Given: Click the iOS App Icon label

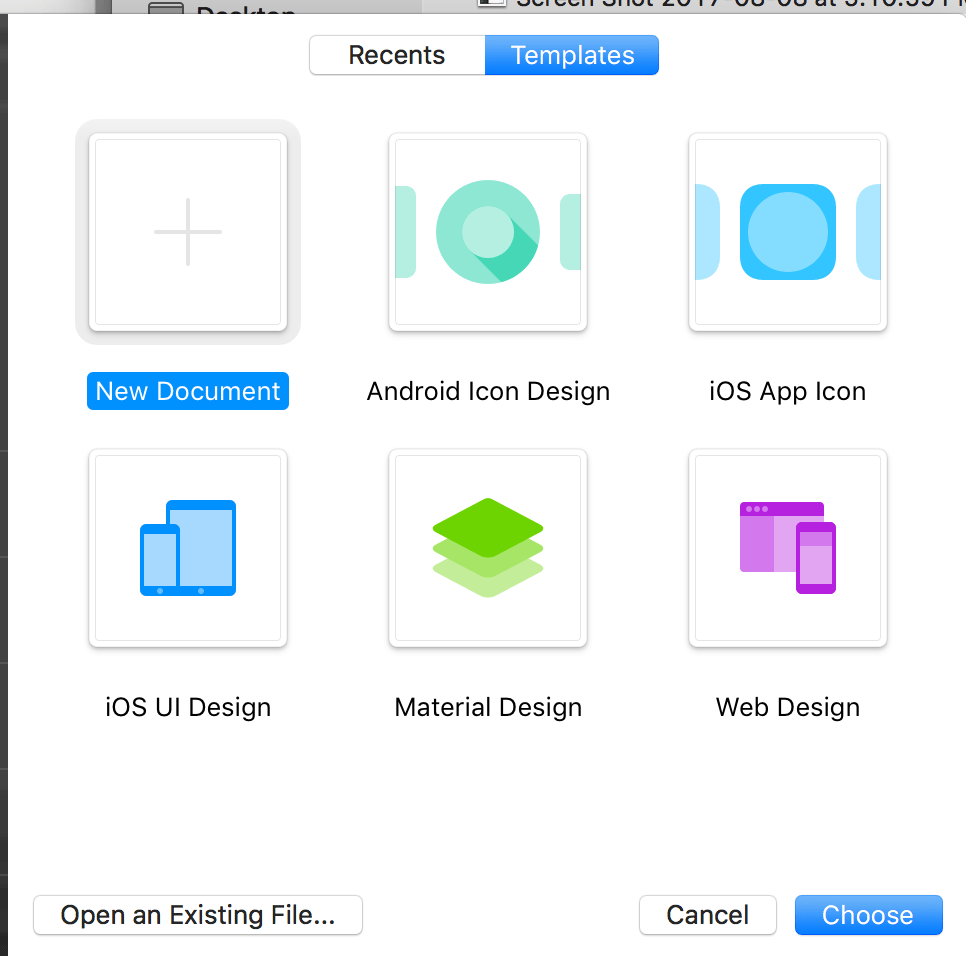Looking at the screenshot, I should 788,392.
